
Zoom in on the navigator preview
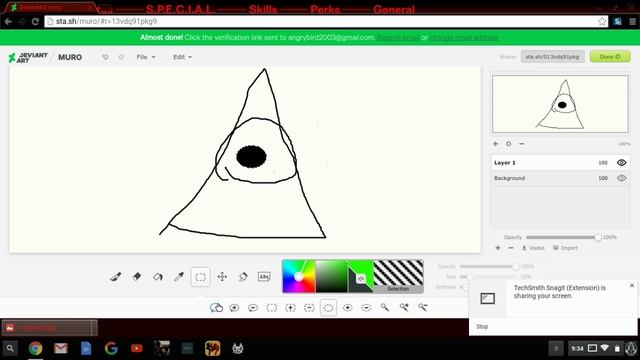[496, 144]
